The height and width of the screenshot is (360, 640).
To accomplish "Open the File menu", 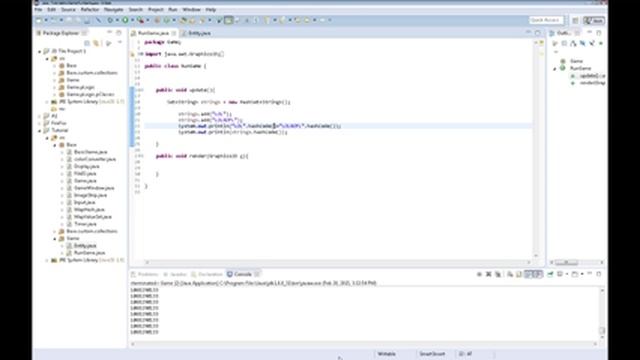I will coord(39,9).
